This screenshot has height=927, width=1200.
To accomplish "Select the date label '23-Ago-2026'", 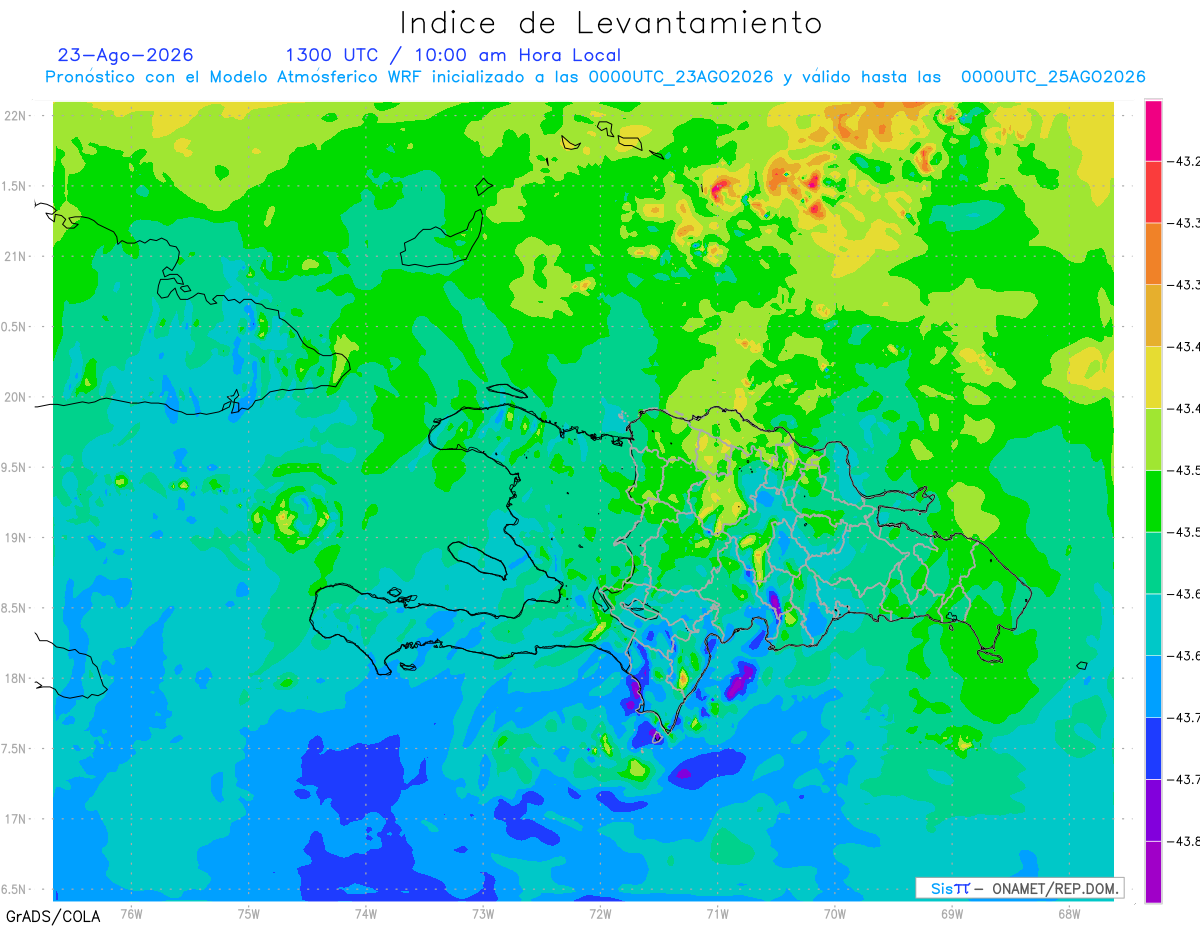I will [126, 55].
